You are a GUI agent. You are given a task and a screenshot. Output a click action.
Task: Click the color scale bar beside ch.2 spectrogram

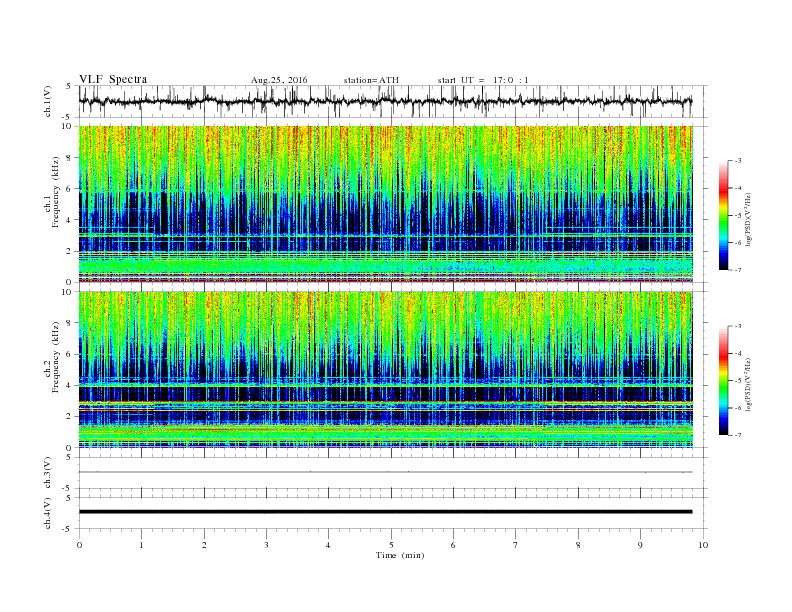tap(723, 381)
